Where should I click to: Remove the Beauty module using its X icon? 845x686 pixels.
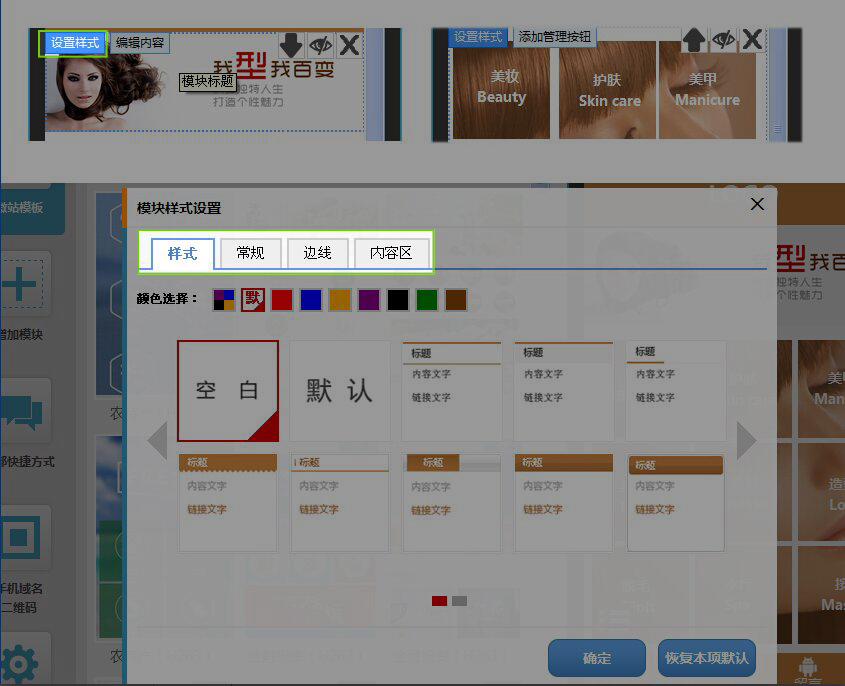point(752,40)
